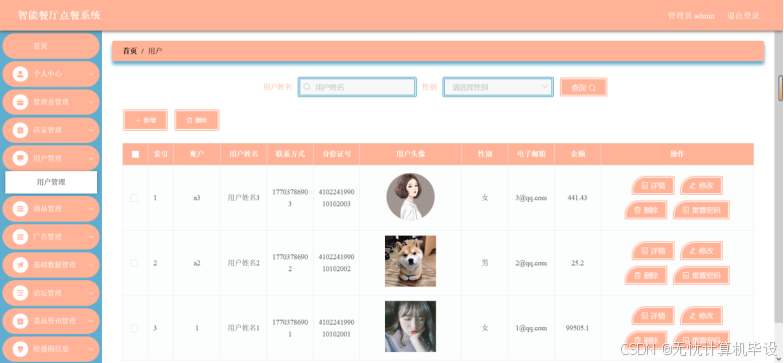The height and width of the screenshot is (363, 784).
Task: Check the checkbox for row a3
Action: point(134,198)
